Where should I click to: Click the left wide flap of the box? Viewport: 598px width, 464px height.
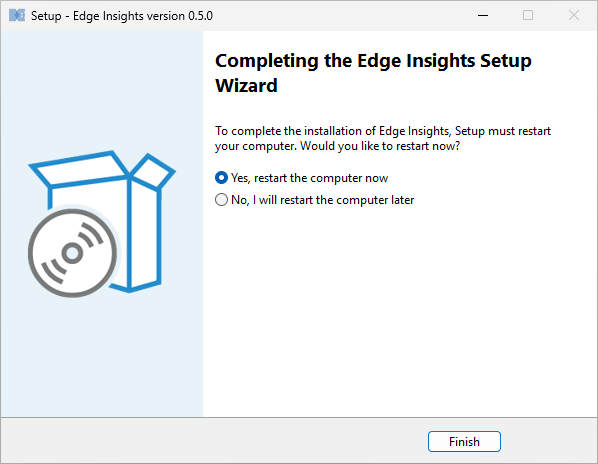[x=79, y=169]
